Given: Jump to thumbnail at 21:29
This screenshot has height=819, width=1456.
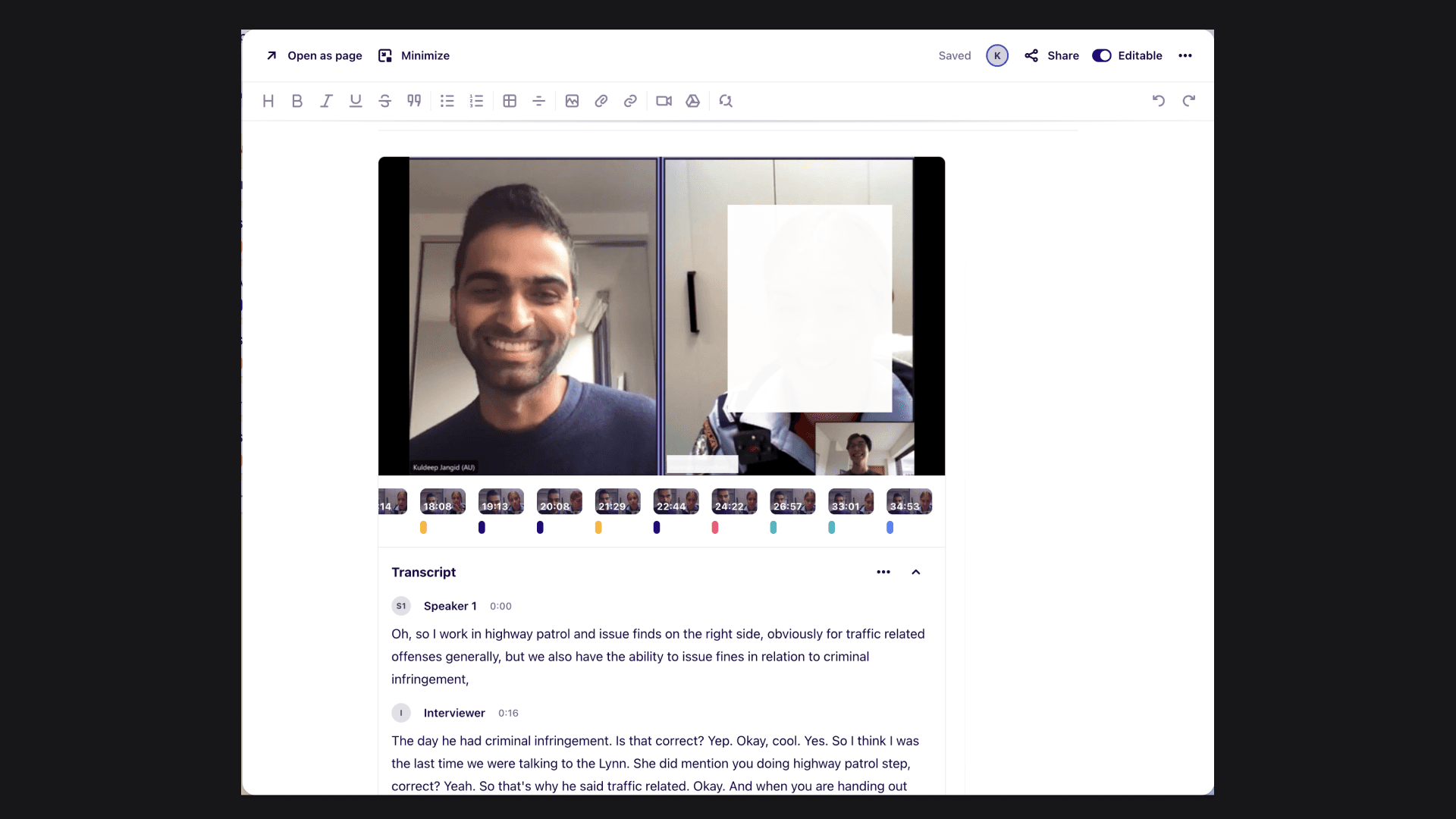Looking at the screenshot, I should tap(617, 502).
